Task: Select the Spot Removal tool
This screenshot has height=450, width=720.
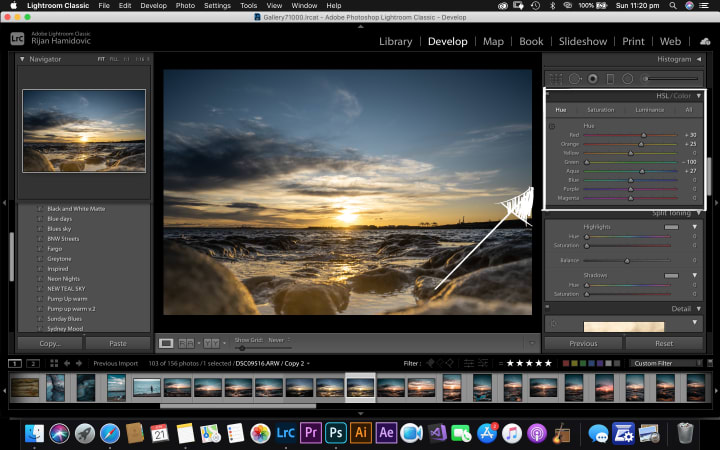Action: tap(574, 79)
